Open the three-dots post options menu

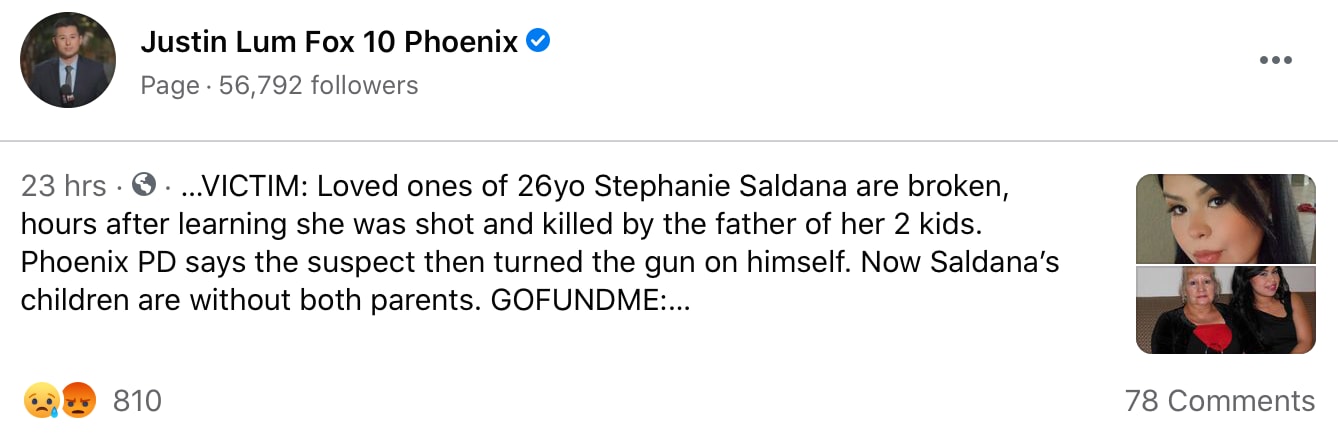[1276, 61]
